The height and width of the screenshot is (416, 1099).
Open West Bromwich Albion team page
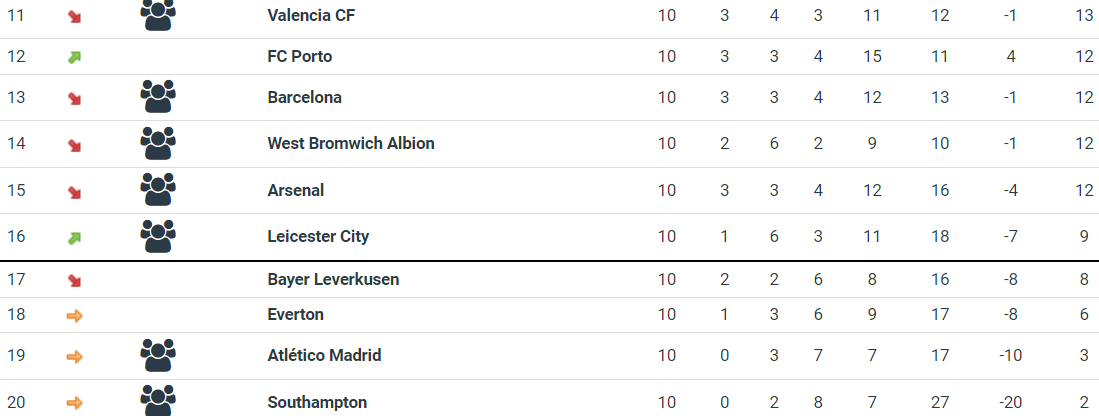click(351, 143)
